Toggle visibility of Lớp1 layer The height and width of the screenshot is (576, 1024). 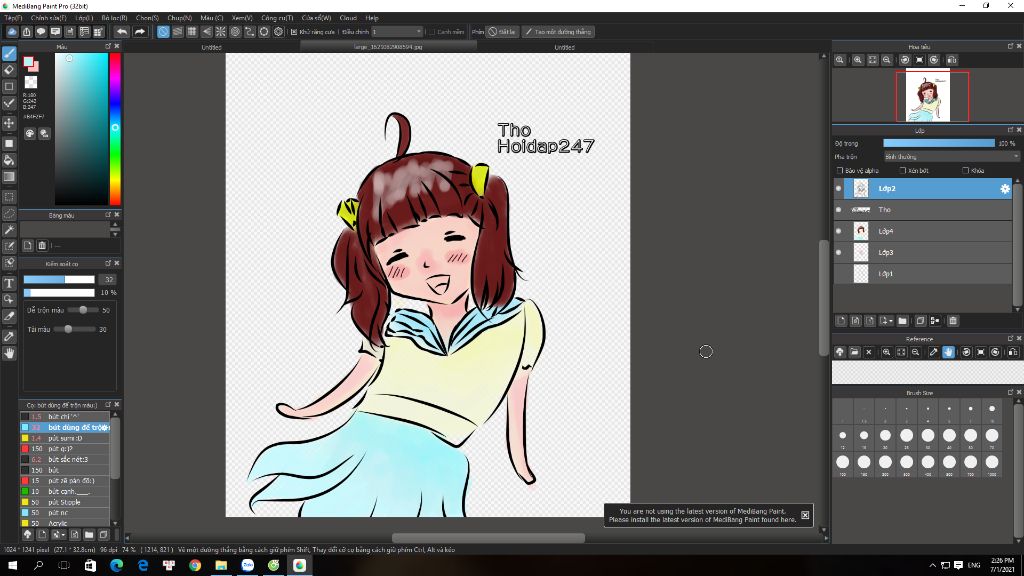coord(839,274)
